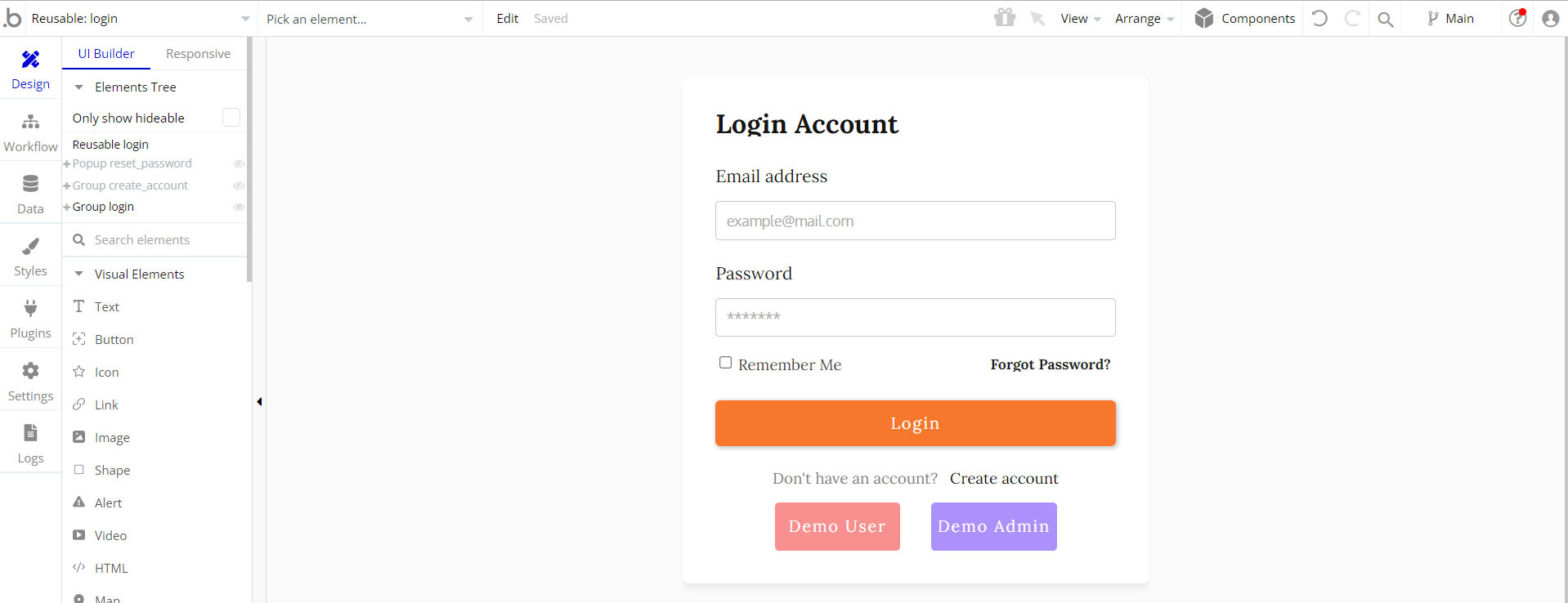The image size is (1568, 603).
Task: Click the Email address input field
Action: pos(915,221)
